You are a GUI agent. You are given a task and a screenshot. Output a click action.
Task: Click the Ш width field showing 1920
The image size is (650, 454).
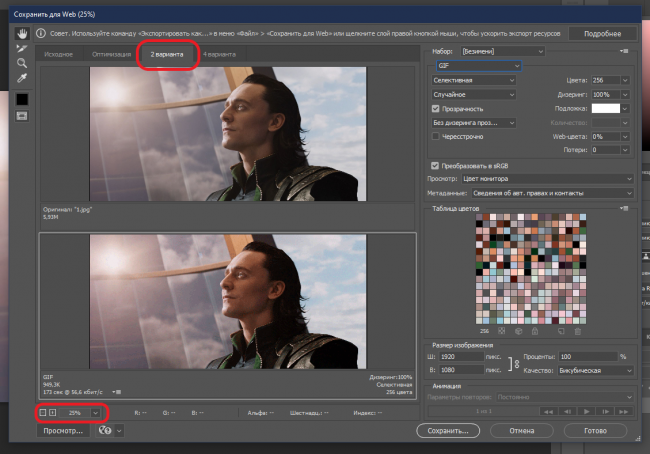[462, 357]
